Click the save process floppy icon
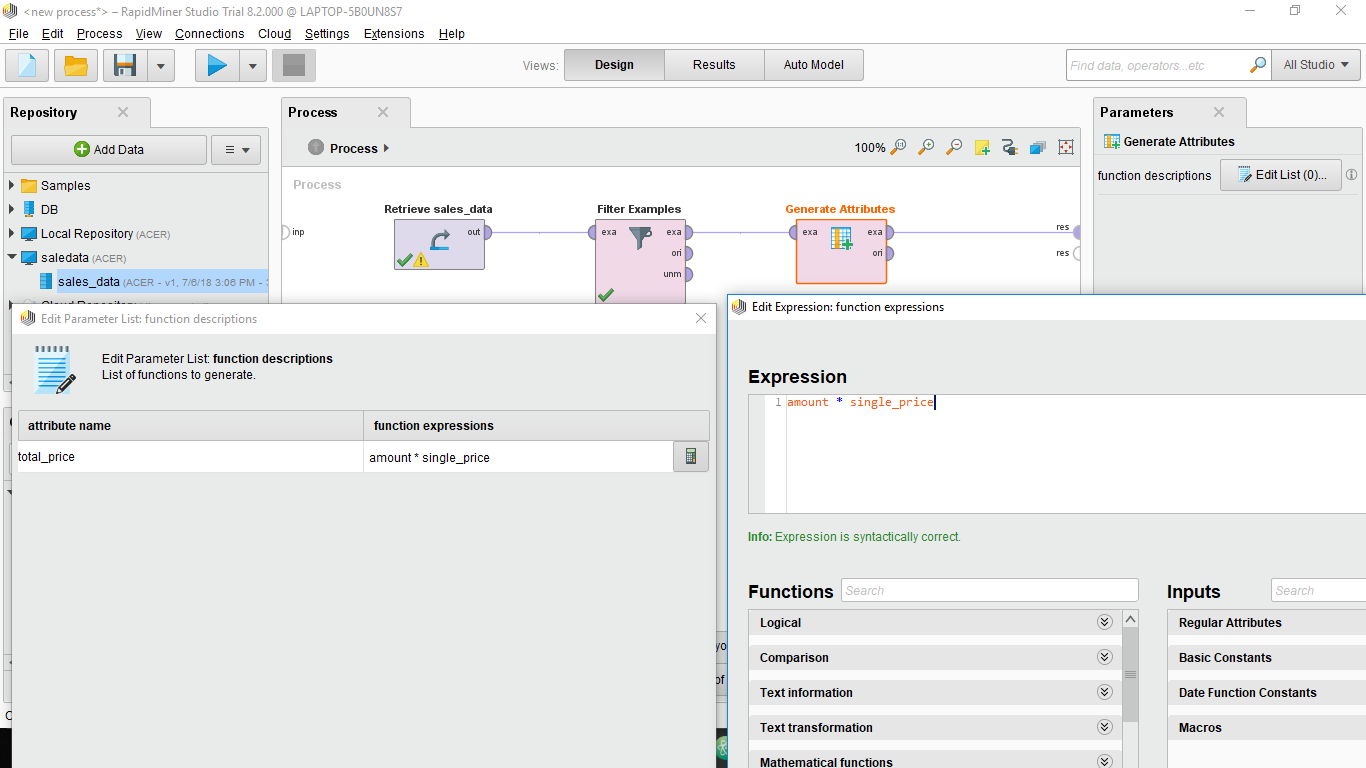 pos(125,66)
